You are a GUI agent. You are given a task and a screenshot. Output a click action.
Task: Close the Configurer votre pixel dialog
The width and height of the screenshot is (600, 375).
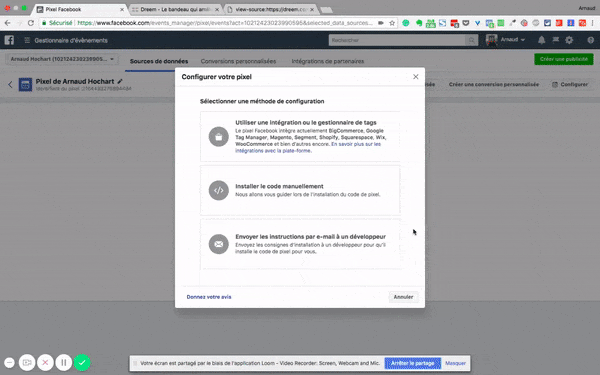click(416, 77)
